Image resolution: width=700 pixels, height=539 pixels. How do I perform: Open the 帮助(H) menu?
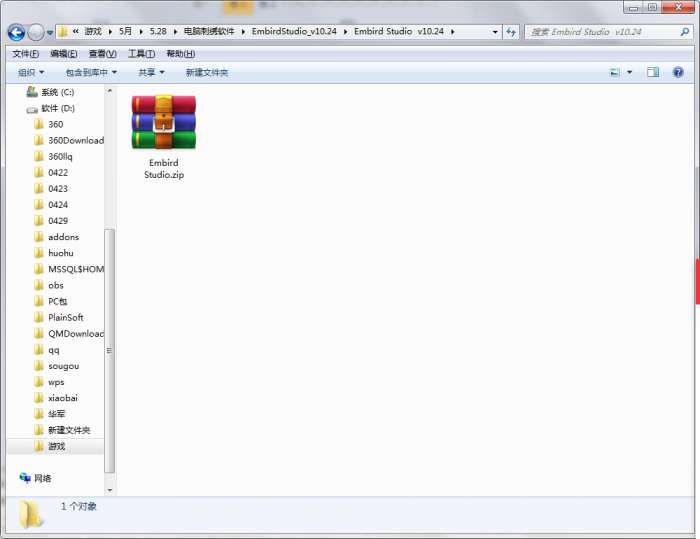click(180, 54)
